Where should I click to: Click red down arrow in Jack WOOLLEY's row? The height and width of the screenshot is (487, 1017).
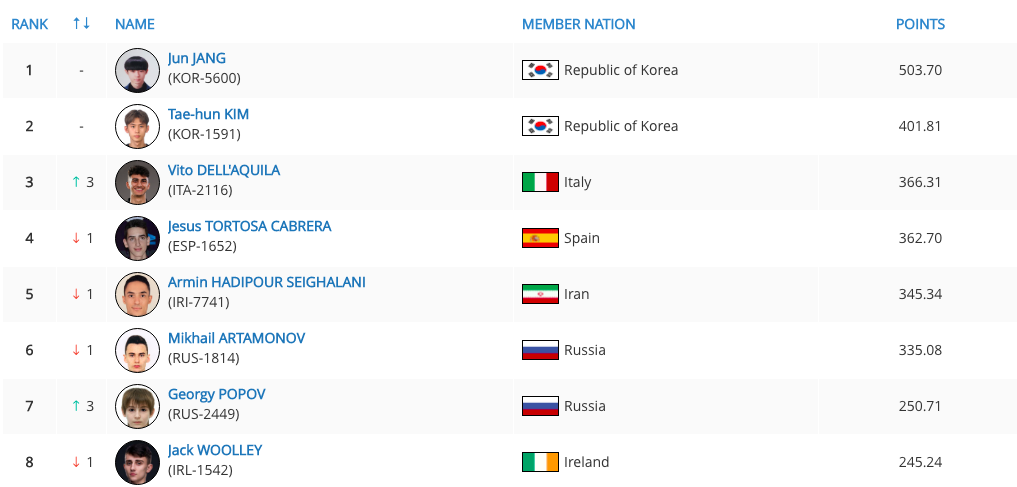pos(76,462)
